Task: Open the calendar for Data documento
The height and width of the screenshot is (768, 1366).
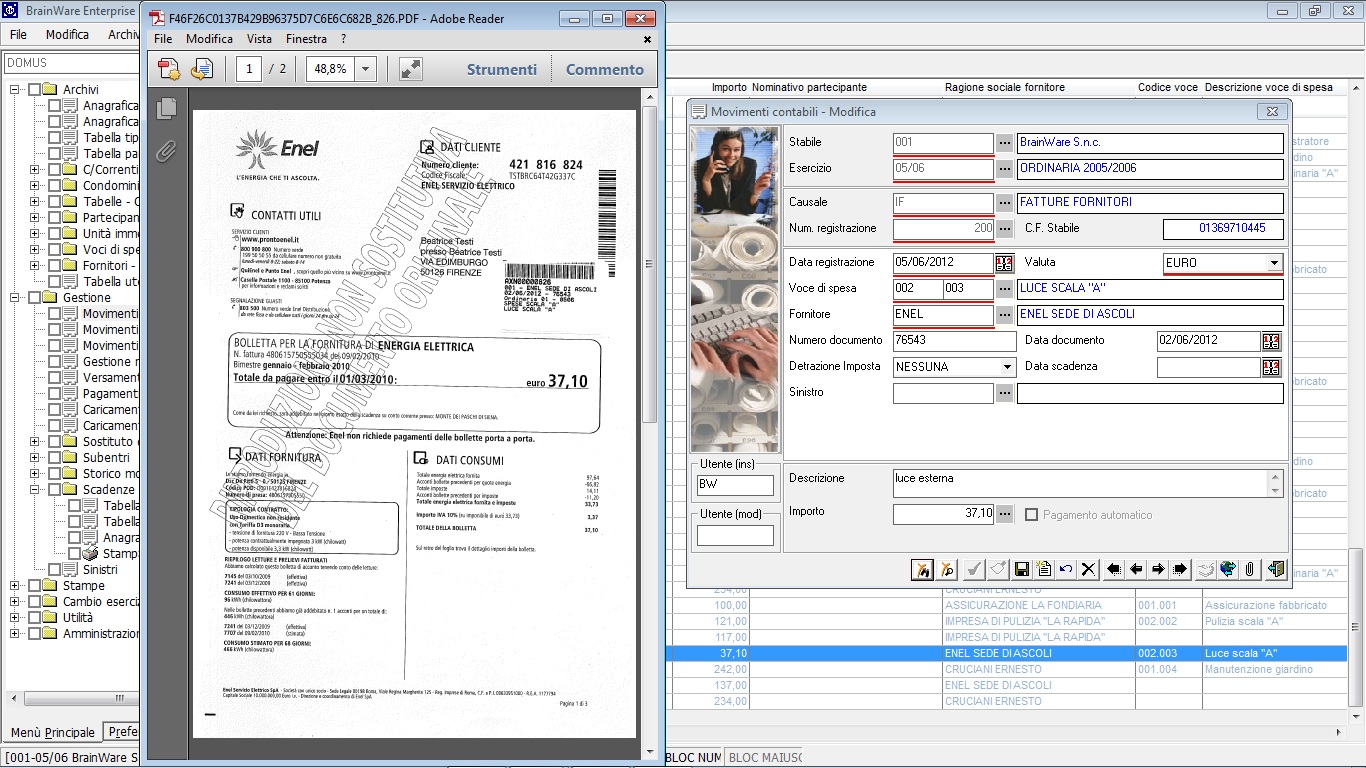Action: (1271, 341)
